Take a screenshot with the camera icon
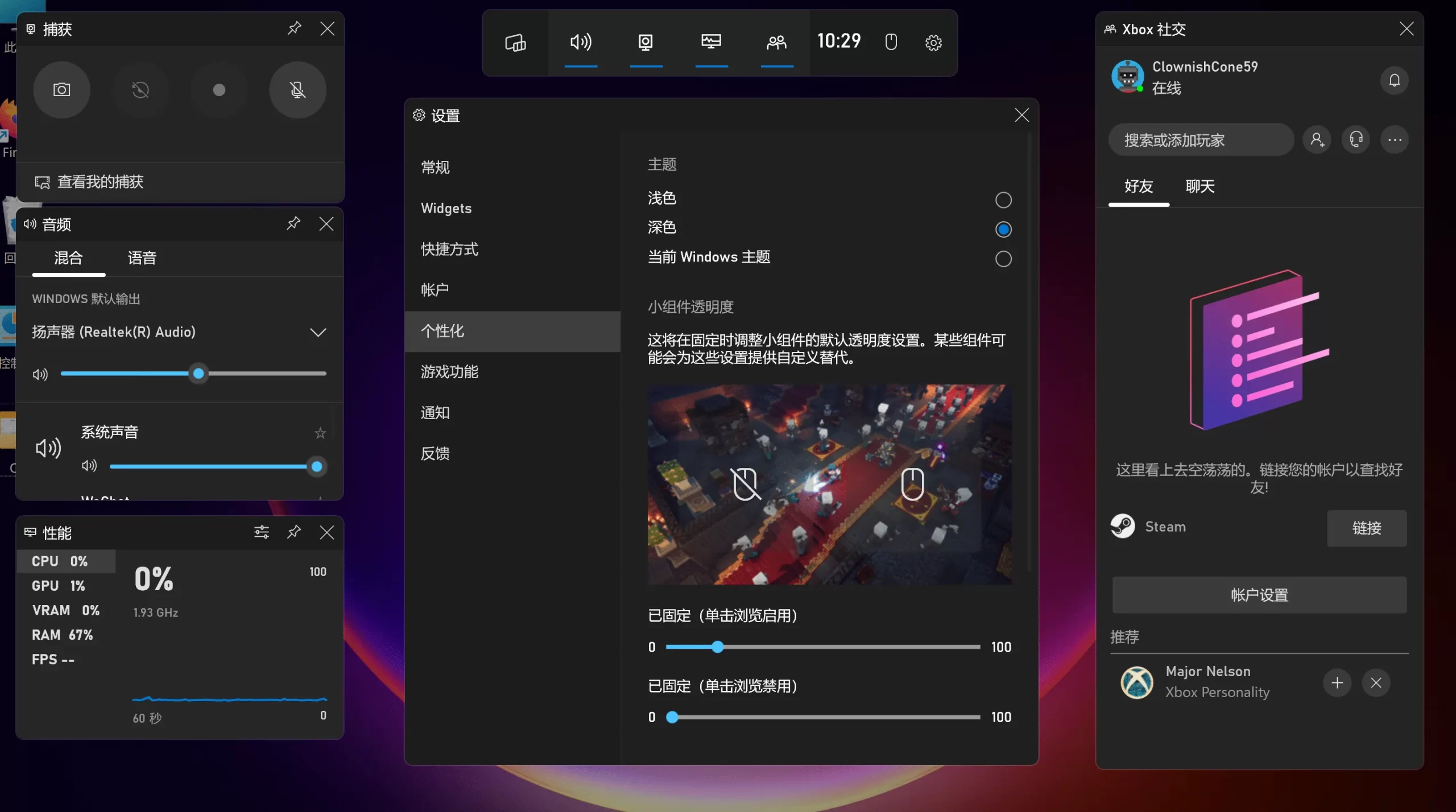Image resolution: width=1456 pixels, height=812 pixels. (61, 90)
